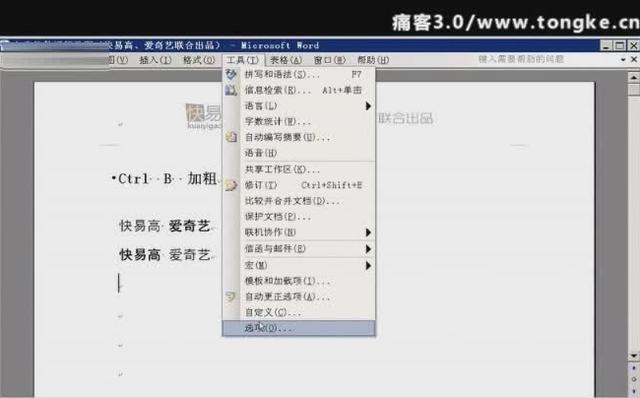This screenshot has width=640, height=398.
Task: Select highlighted 选项 (Options) menu entry
Action: 299,328
